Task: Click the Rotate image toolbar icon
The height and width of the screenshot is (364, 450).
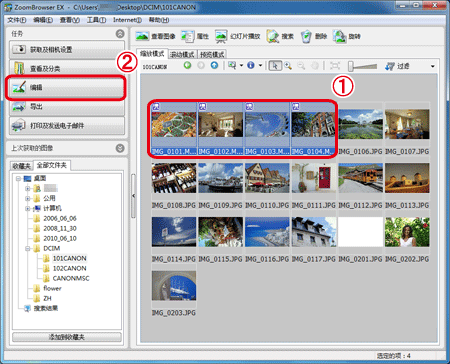Action: (x=340, y=36)
